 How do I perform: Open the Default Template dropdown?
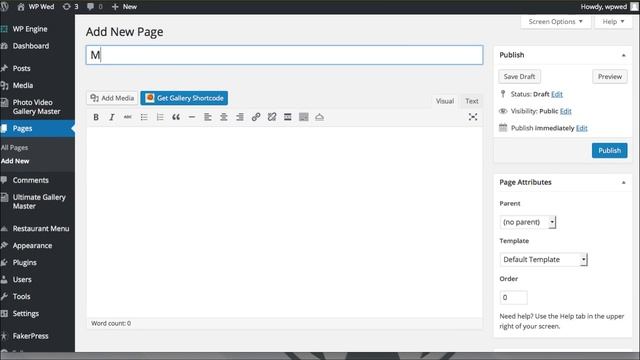pyautogui.click(x=543, y=260)
